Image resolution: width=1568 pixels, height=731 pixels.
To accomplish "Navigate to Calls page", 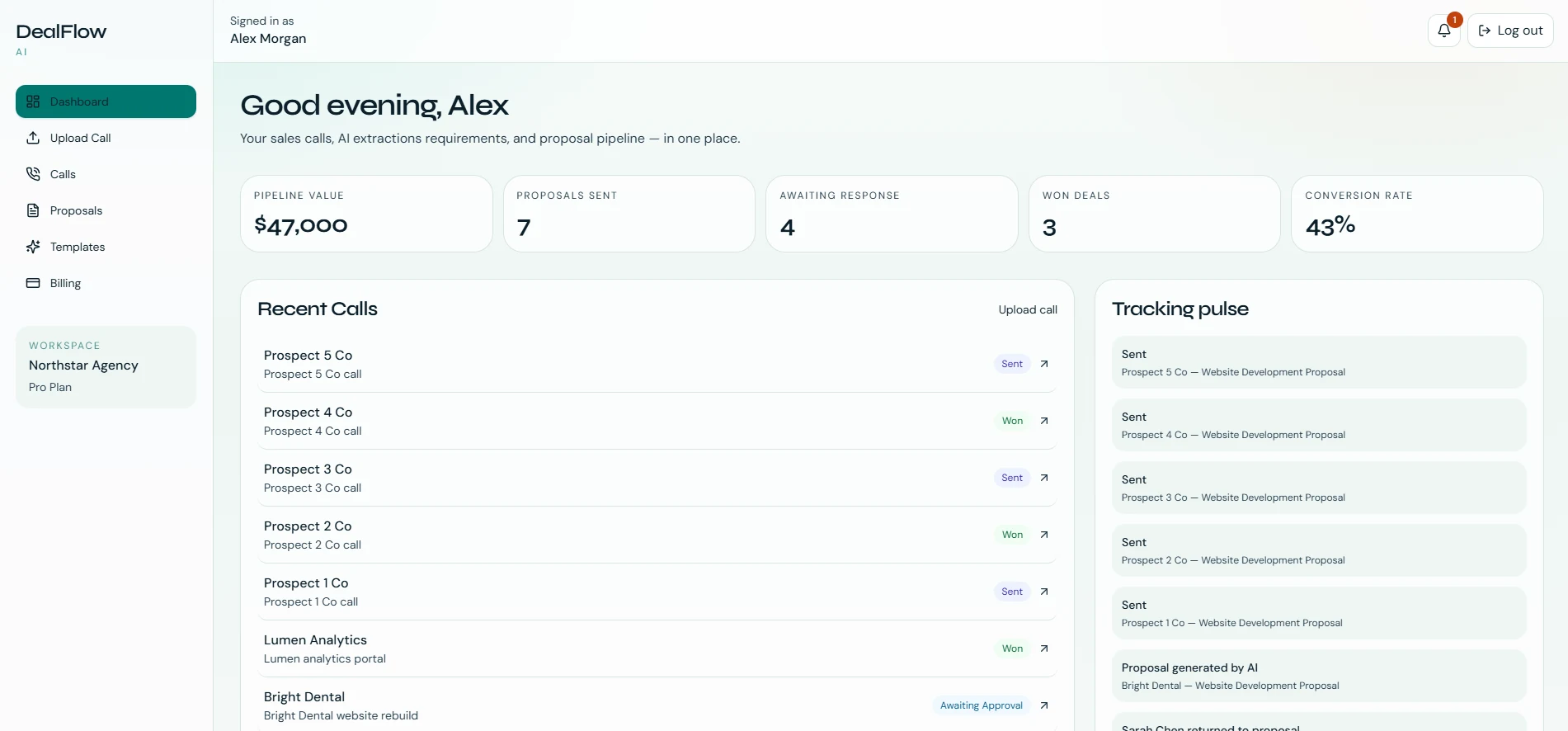I will coord(106,174).
